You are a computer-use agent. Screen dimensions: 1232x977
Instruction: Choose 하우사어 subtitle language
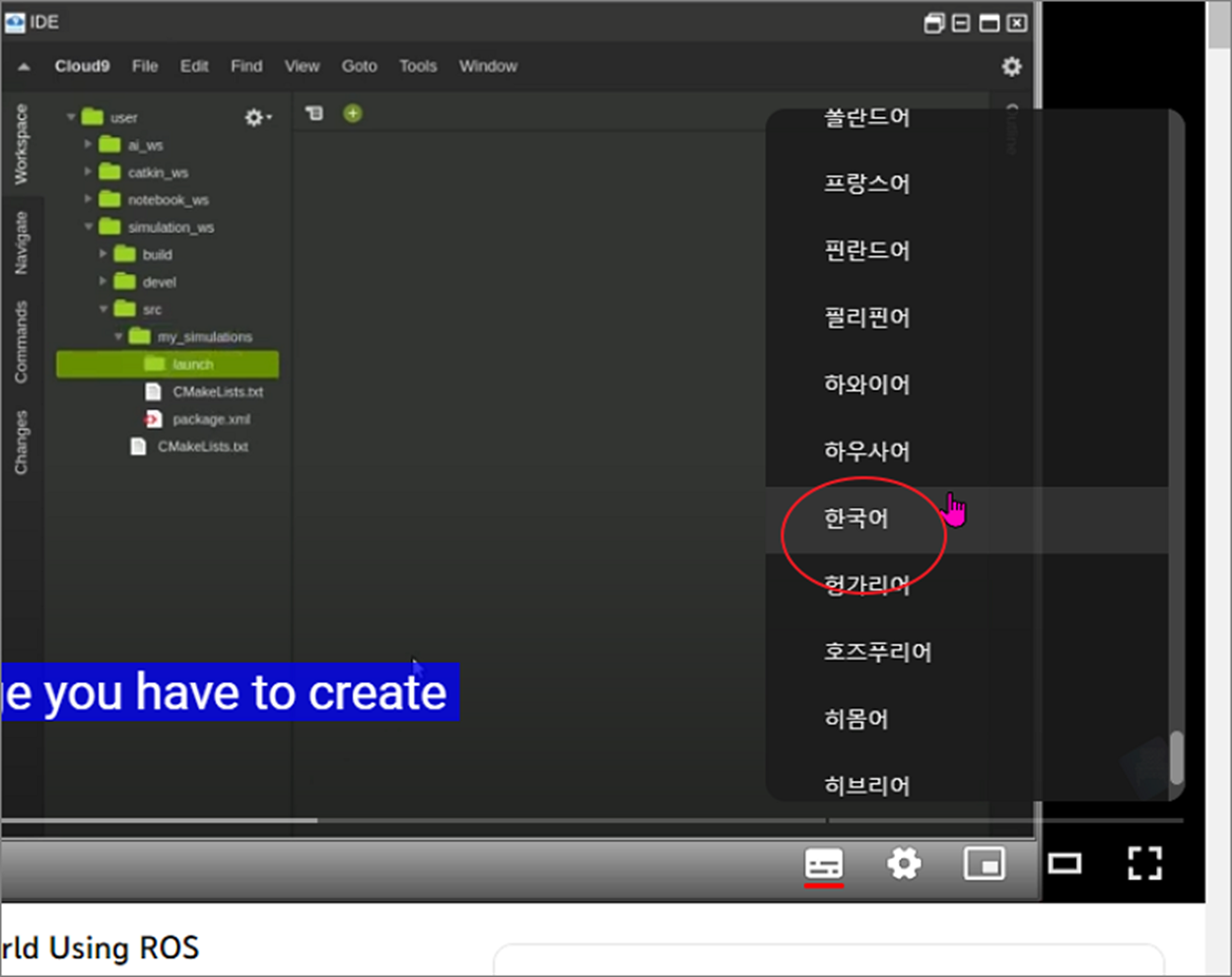(967, 452)
